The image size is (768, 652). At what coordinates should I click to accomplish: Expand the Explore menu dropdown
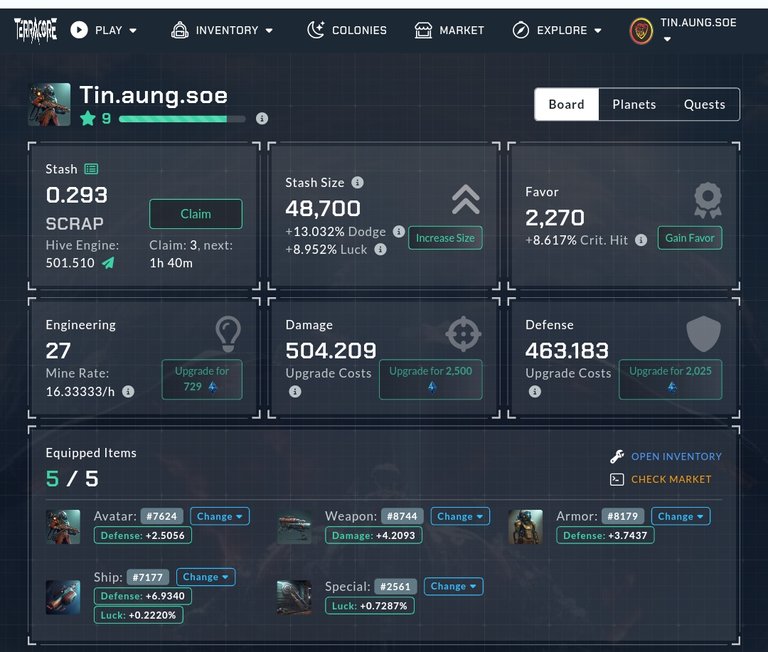[598, 30]
